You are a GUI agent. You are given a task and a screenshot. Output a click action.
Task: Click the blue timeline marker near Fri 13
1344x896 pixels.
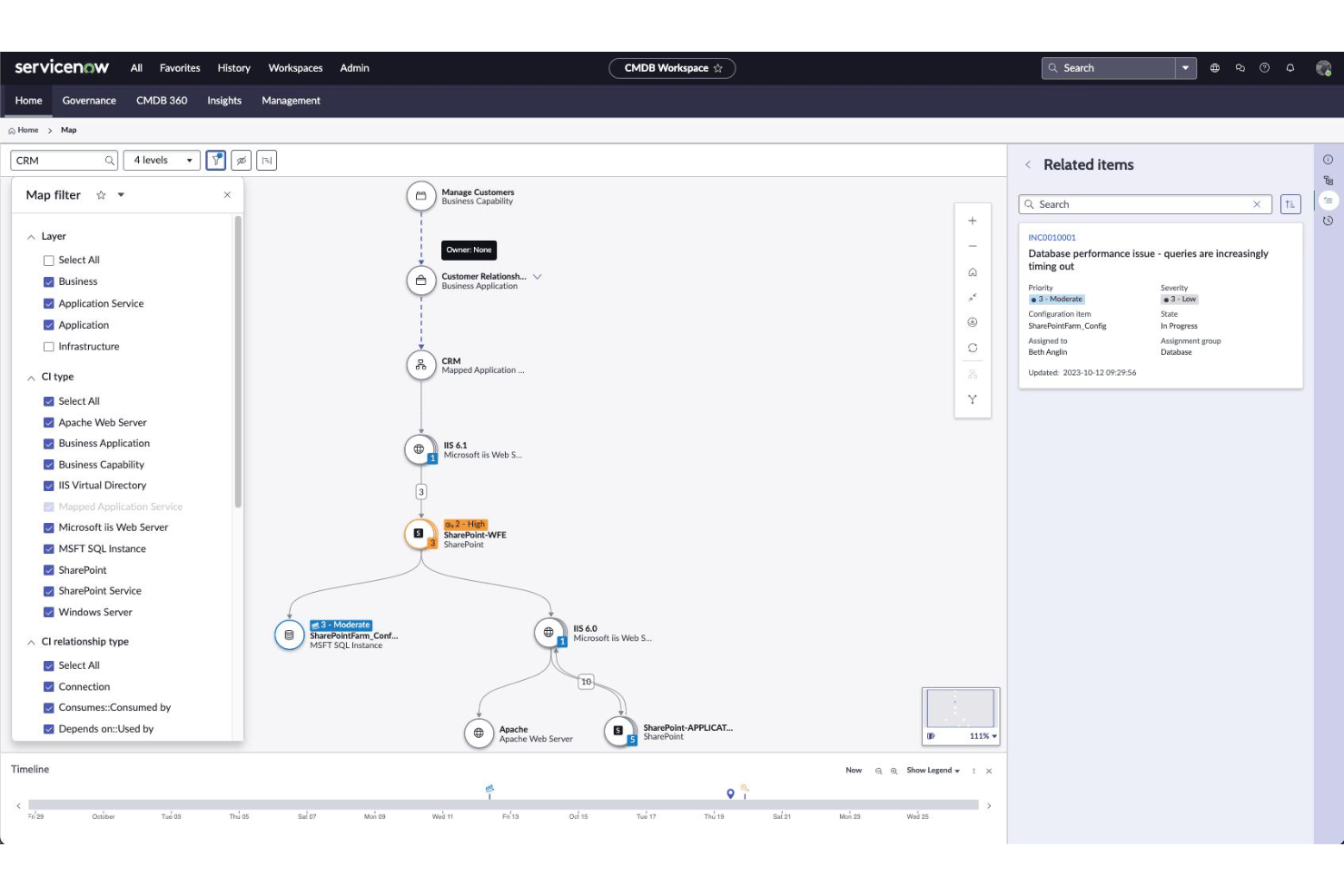coord(489,790)
